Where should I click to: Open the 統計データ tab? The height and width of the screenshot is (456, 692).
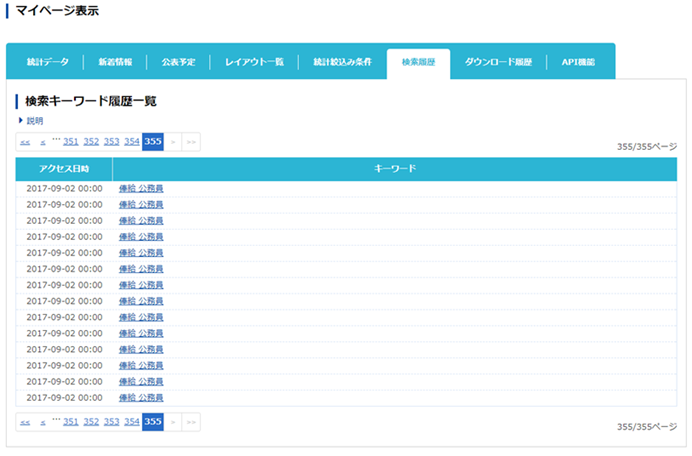point(47,62)
